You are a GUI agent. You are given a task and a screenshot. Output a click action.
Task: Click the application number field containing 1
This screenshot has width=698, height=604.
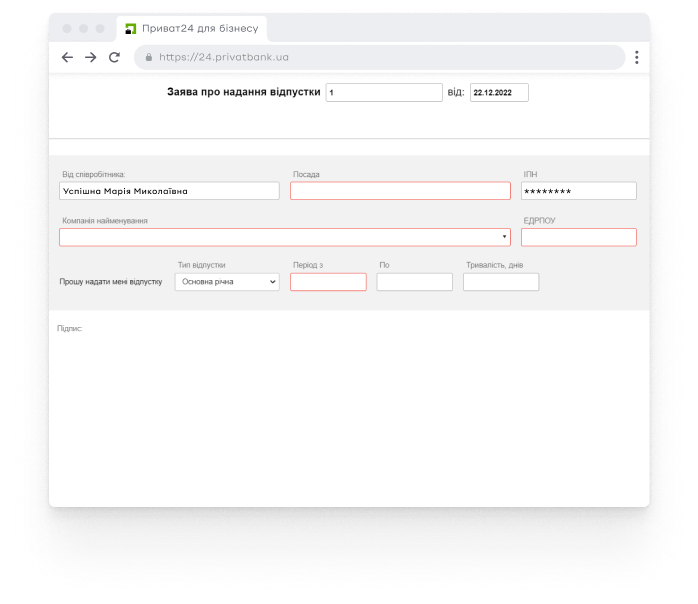383,93
